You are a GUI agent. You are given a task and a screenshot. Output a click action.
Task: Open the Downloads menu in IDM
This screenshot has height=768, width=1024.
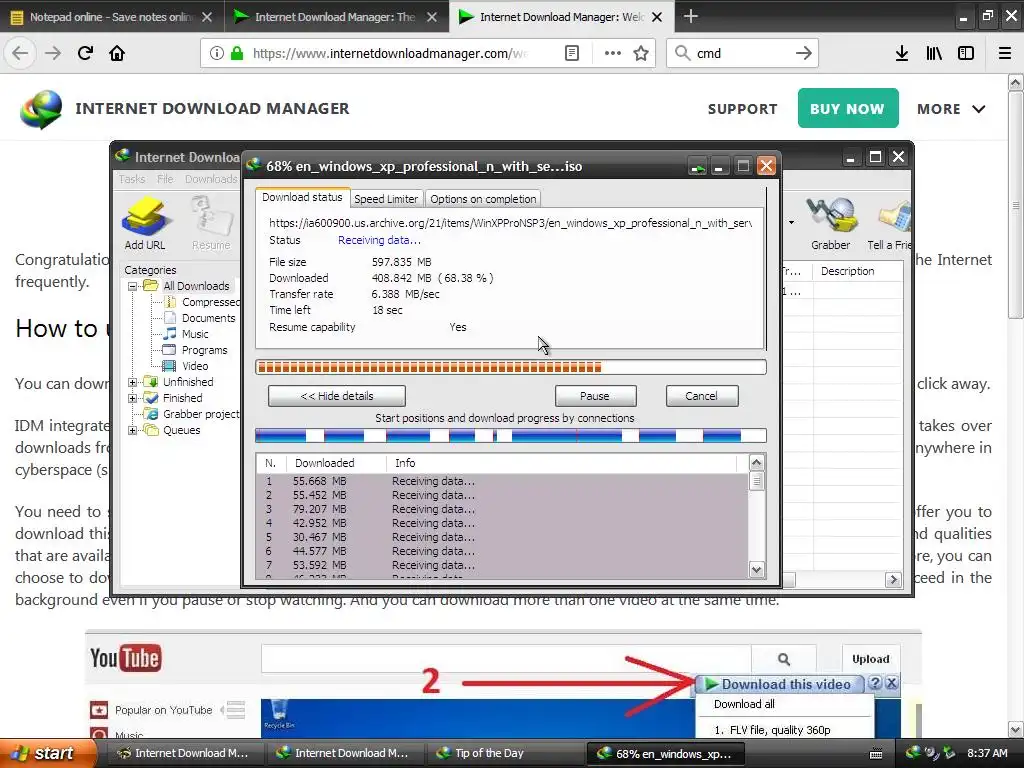211,179
